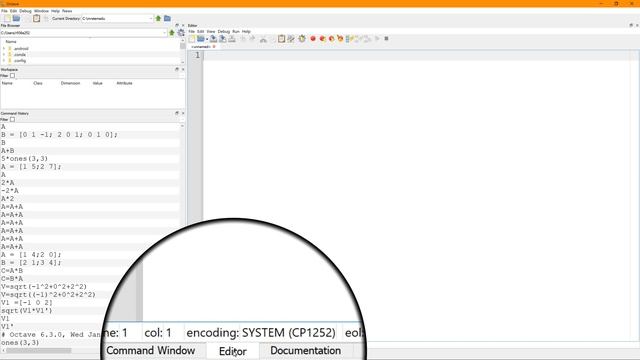Sort Workspace by Dimension column
The height and width of the screenshot is (360, 640).
pos(70,83)
